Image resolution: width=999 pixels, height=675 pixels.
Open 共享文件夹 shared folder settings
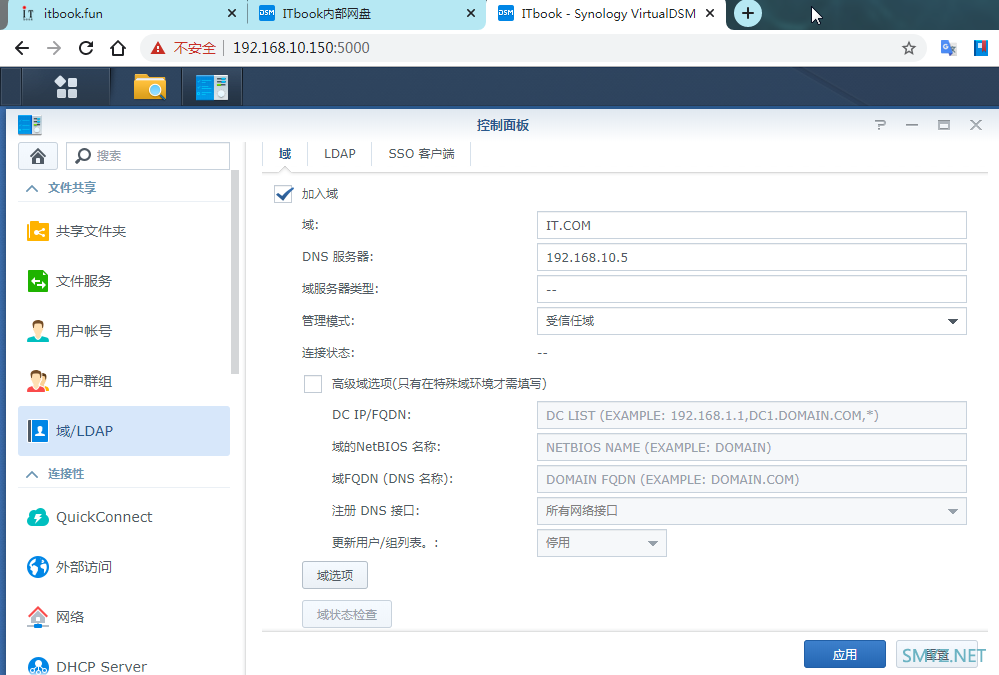pyautogui.click(x=90, y=231)
